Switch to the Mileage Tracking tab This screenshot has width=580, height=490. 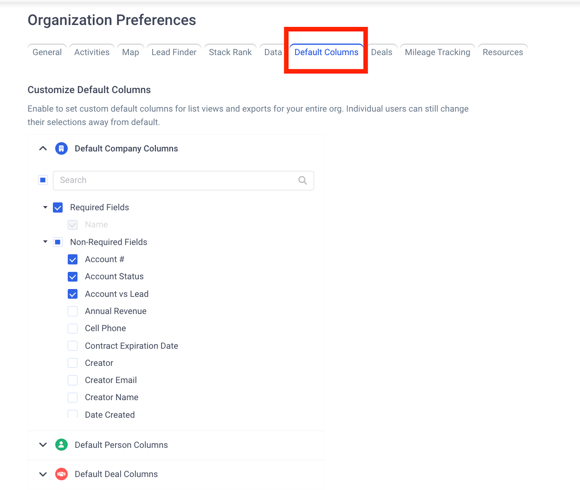(437, 52)
